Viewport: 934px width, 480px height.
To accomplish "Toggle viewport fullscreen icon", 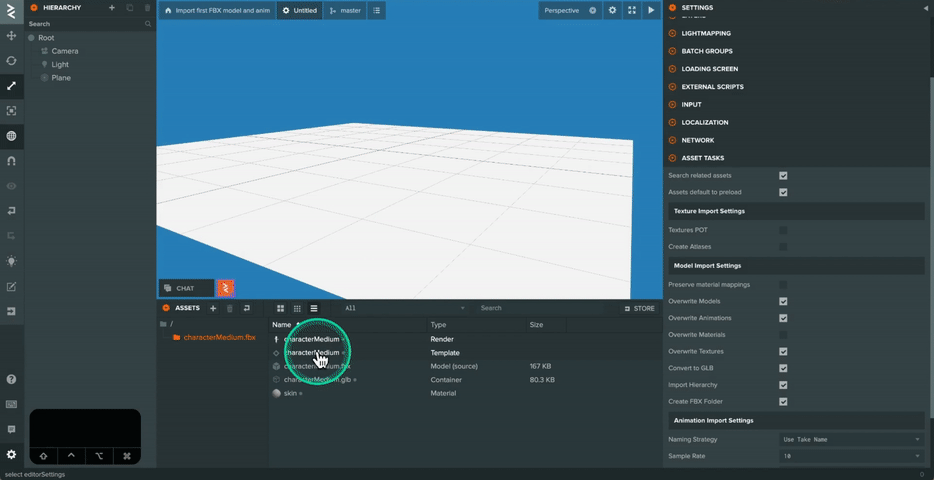I will 632,10.
